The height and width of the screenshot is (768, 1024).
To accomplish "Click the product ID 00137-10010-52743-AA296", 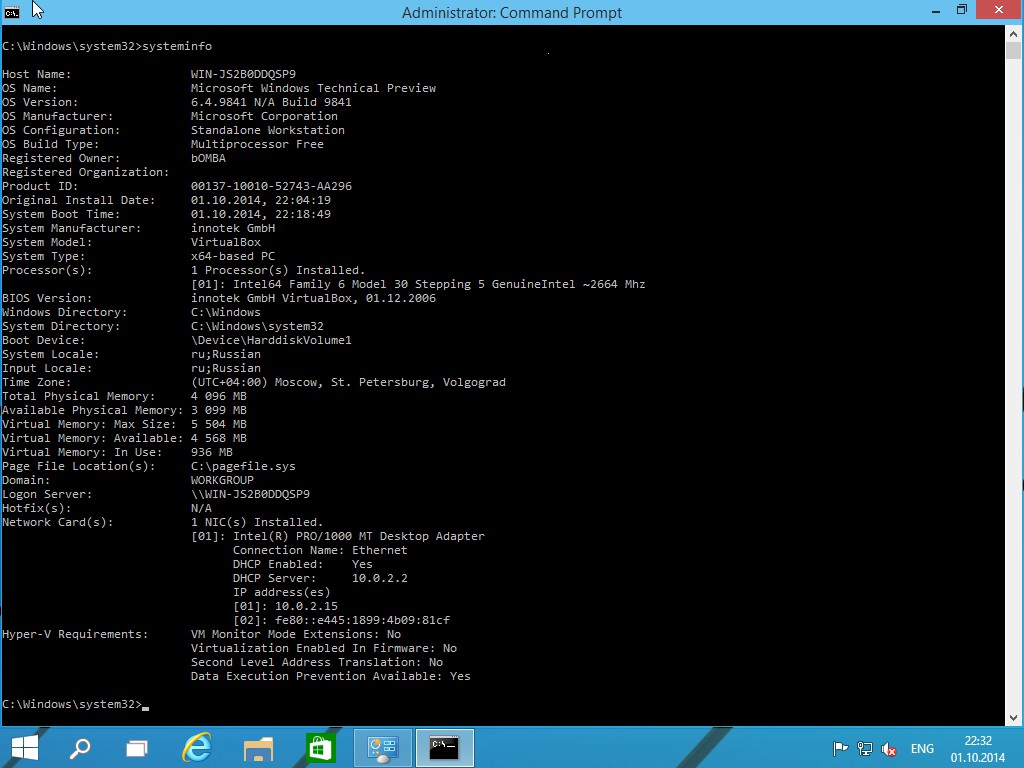I will pyautogui.click(x=271, y=186).
